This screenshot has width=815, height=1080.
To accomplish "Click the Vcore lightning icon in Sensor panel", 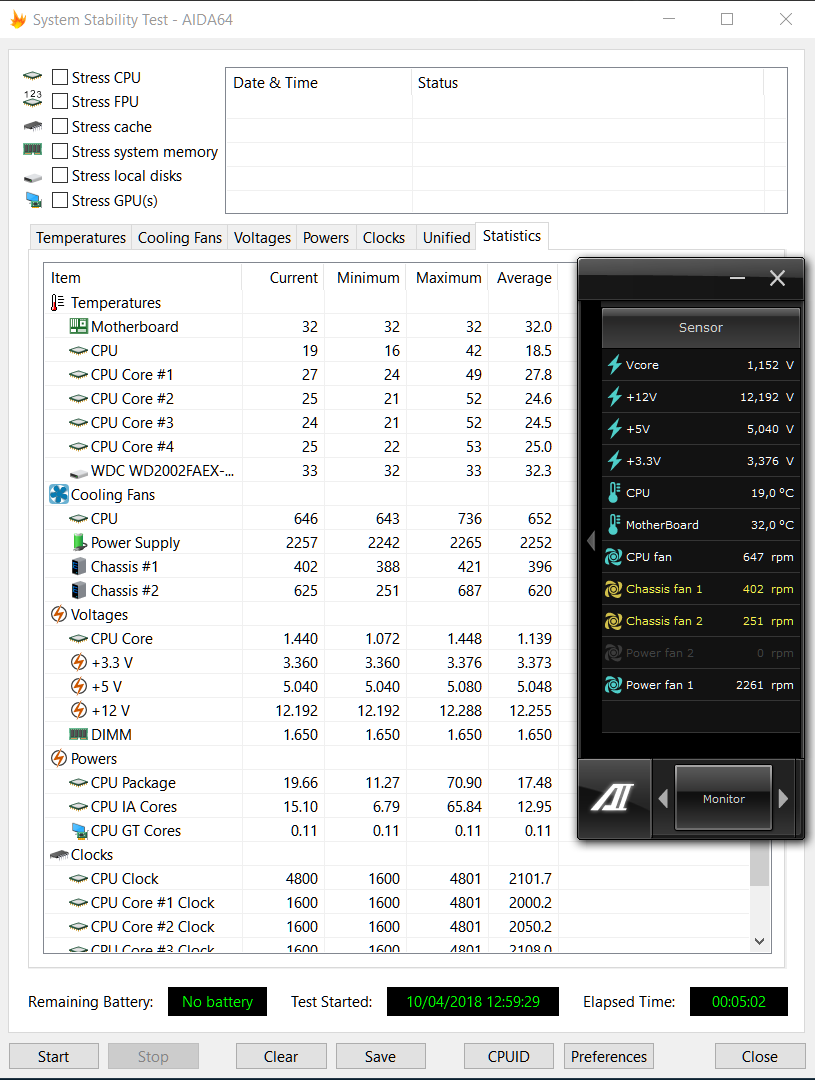I will 614,364.
